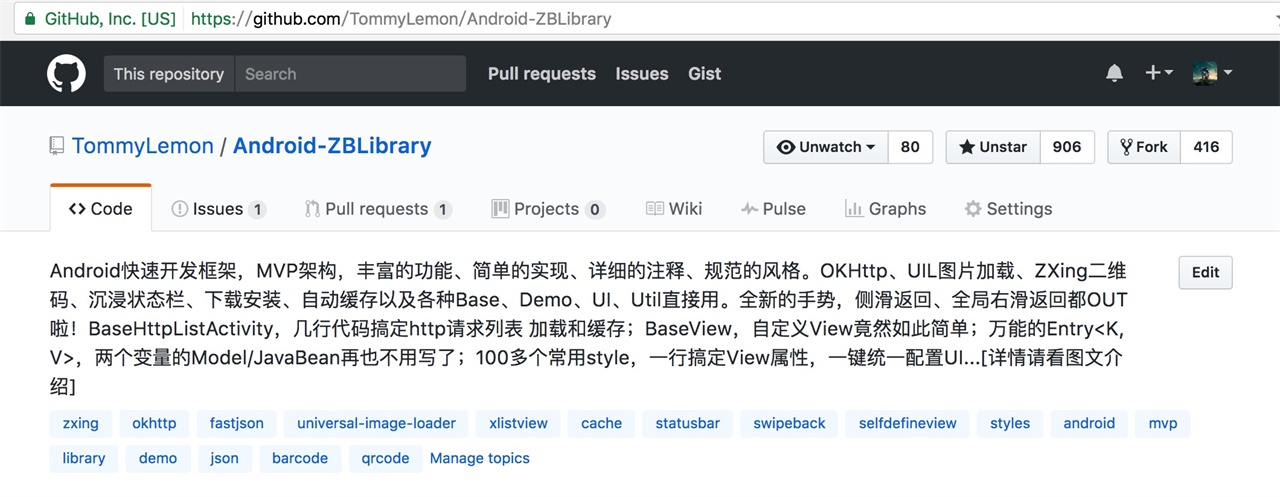The image size is (1280, 497).
Task: Focus the repository search field
Action: (350, 74)
